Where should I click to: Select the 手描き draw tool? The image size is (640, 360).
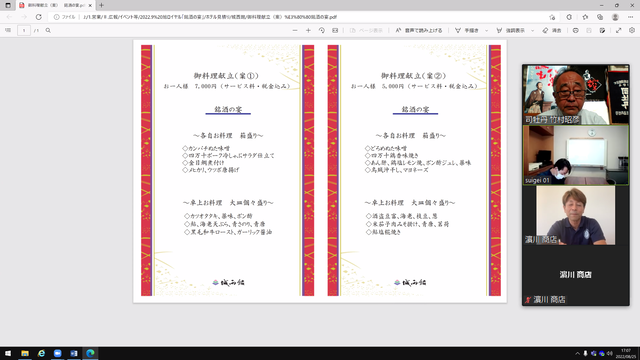click(x=467, y=30)
